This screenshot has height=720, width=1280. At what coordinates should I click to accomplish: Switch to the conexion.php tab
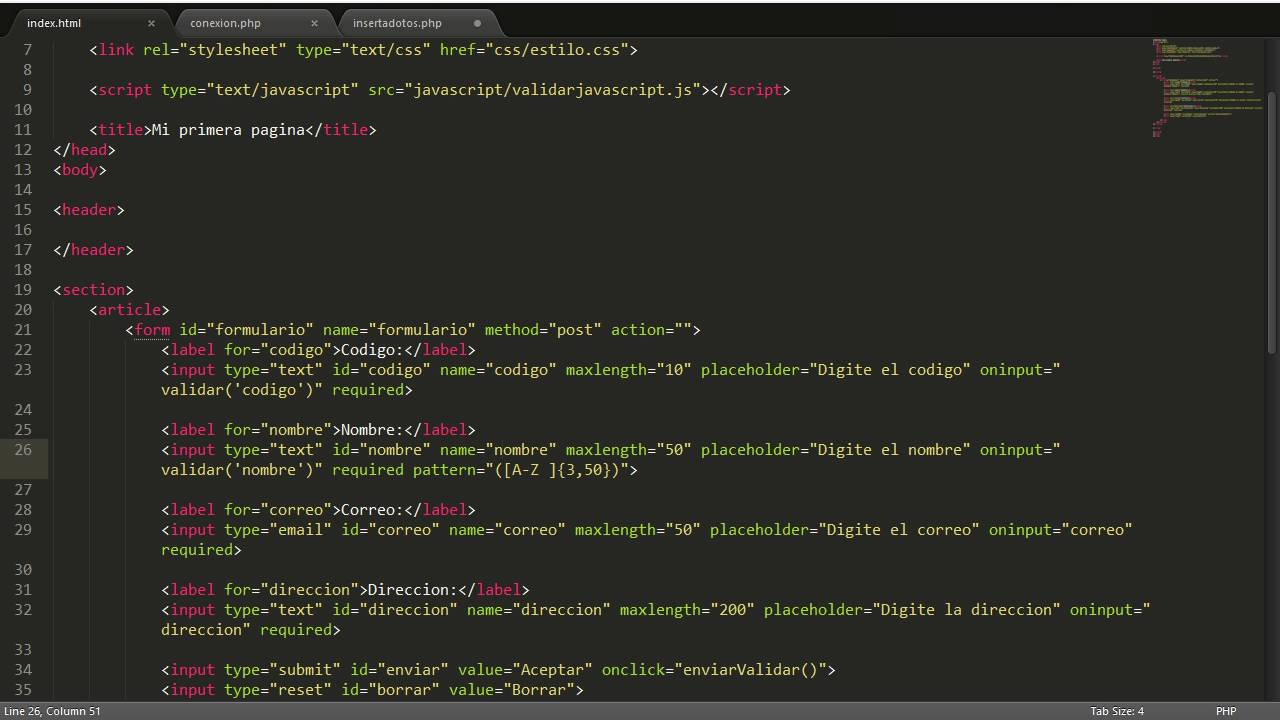pos(225,23)
